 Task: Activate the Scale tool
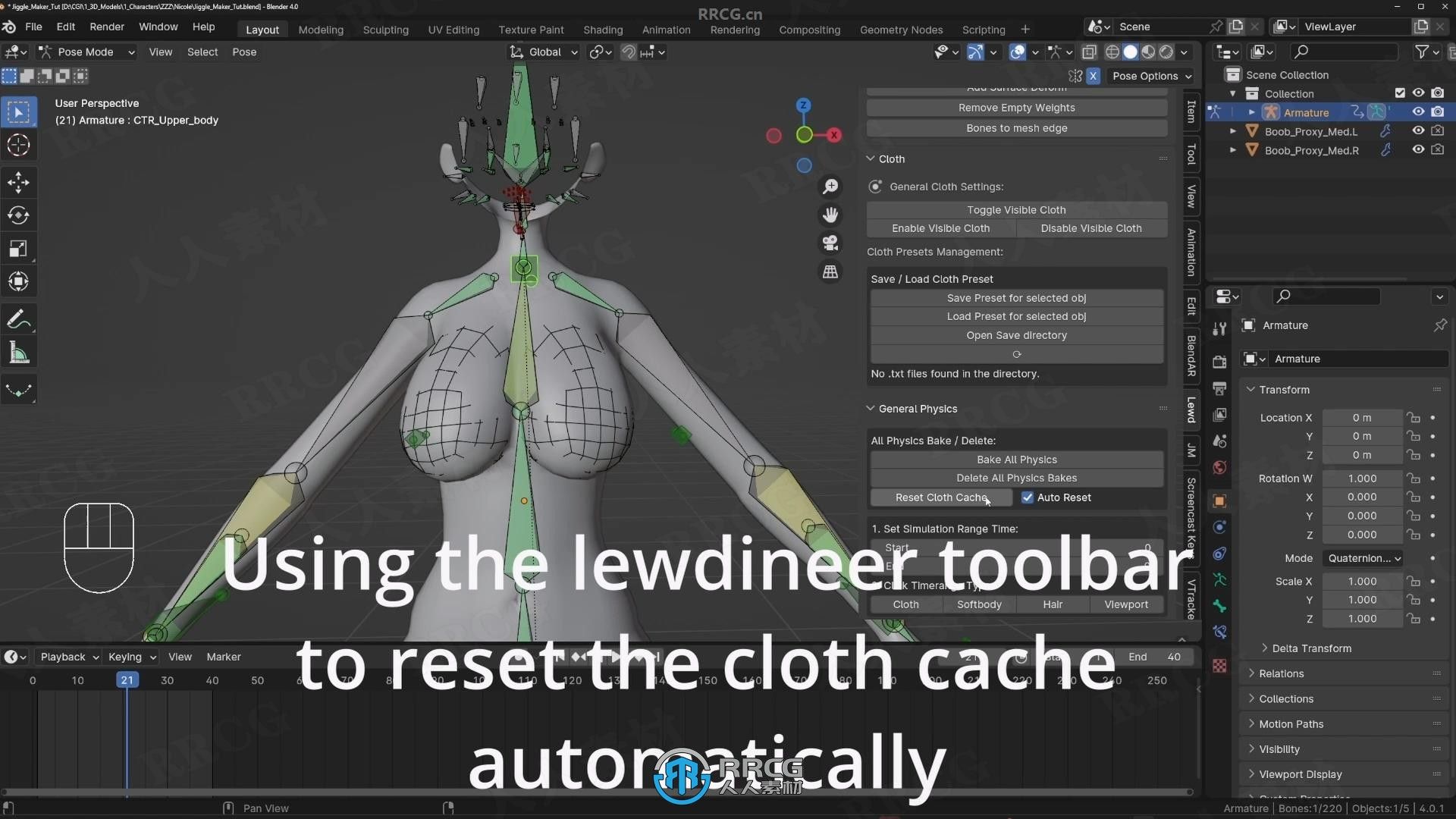(x=18, y=249)
